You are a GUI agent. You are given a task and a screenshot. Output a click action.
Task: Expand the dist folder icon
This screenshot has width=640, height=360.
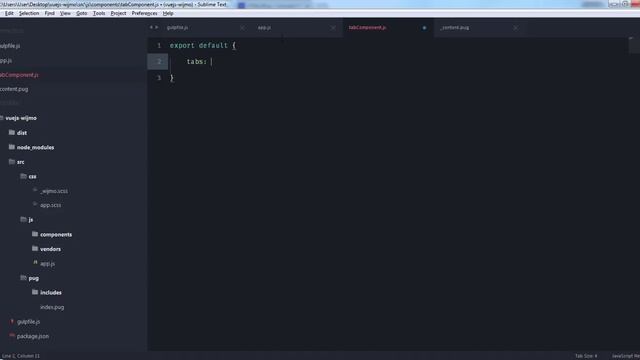click(x=12, y=133)
